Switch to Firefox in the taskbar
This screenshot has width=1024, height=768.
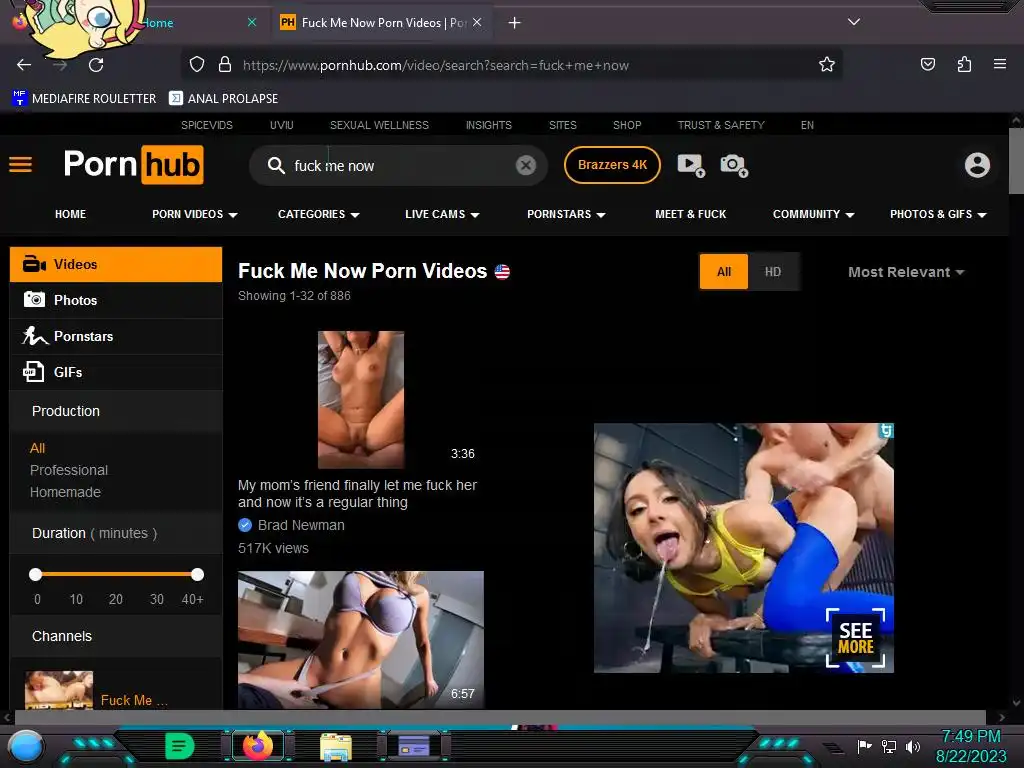258,746
